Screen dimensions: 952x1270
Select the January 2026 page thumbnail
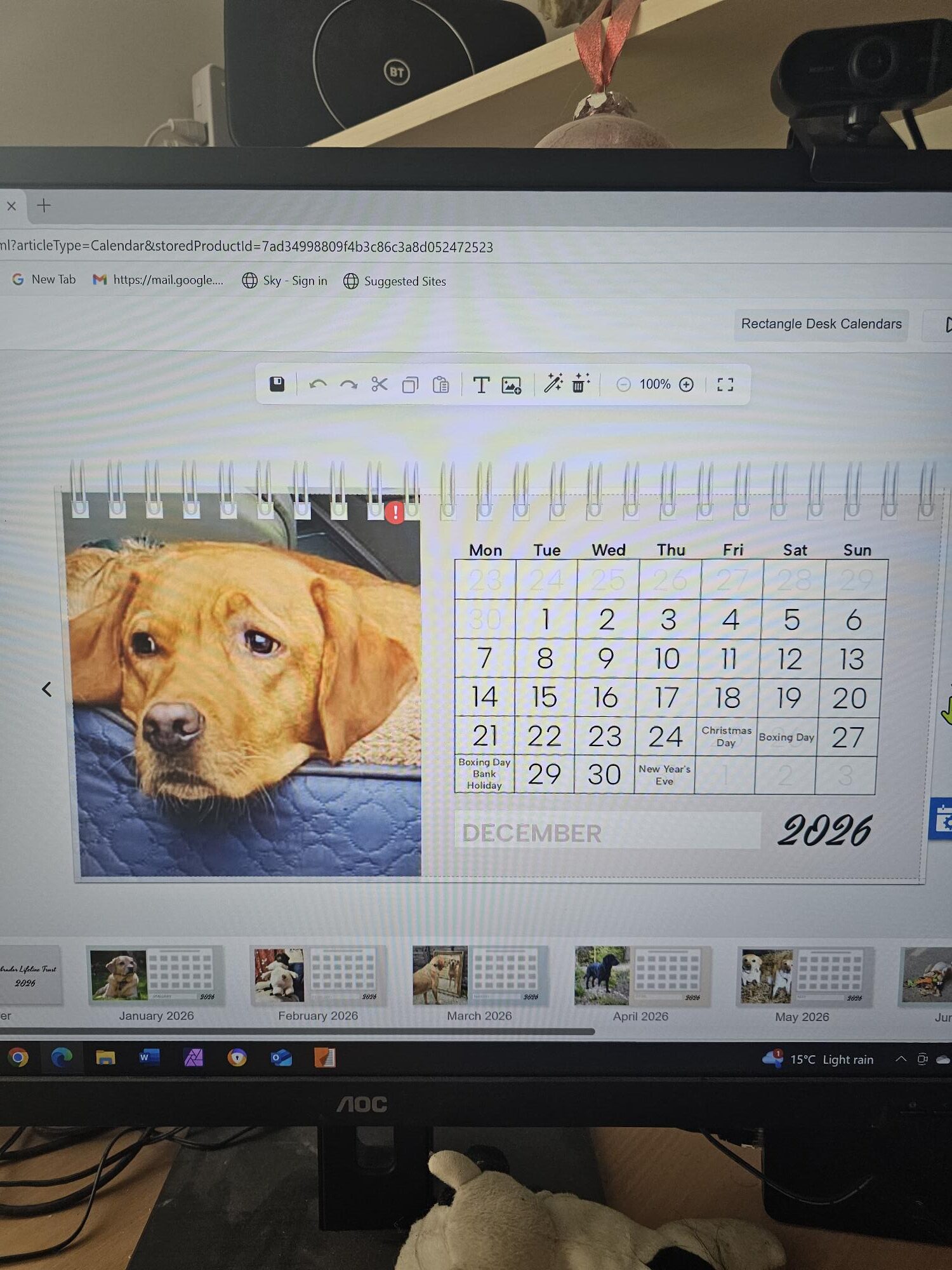pyautogui.click(x=156, y=976)
